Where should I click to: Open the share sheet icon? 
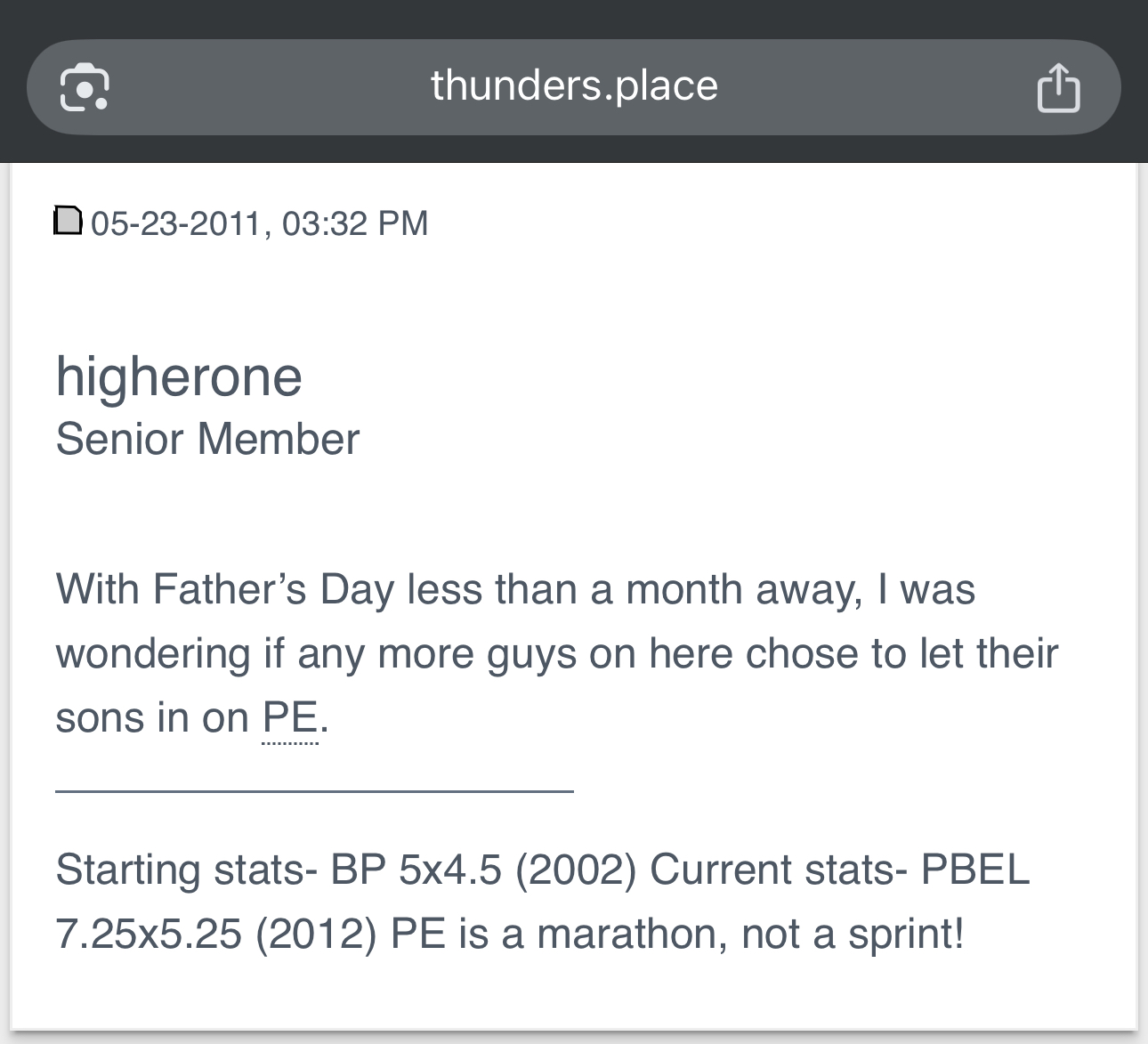point(1058,87)
